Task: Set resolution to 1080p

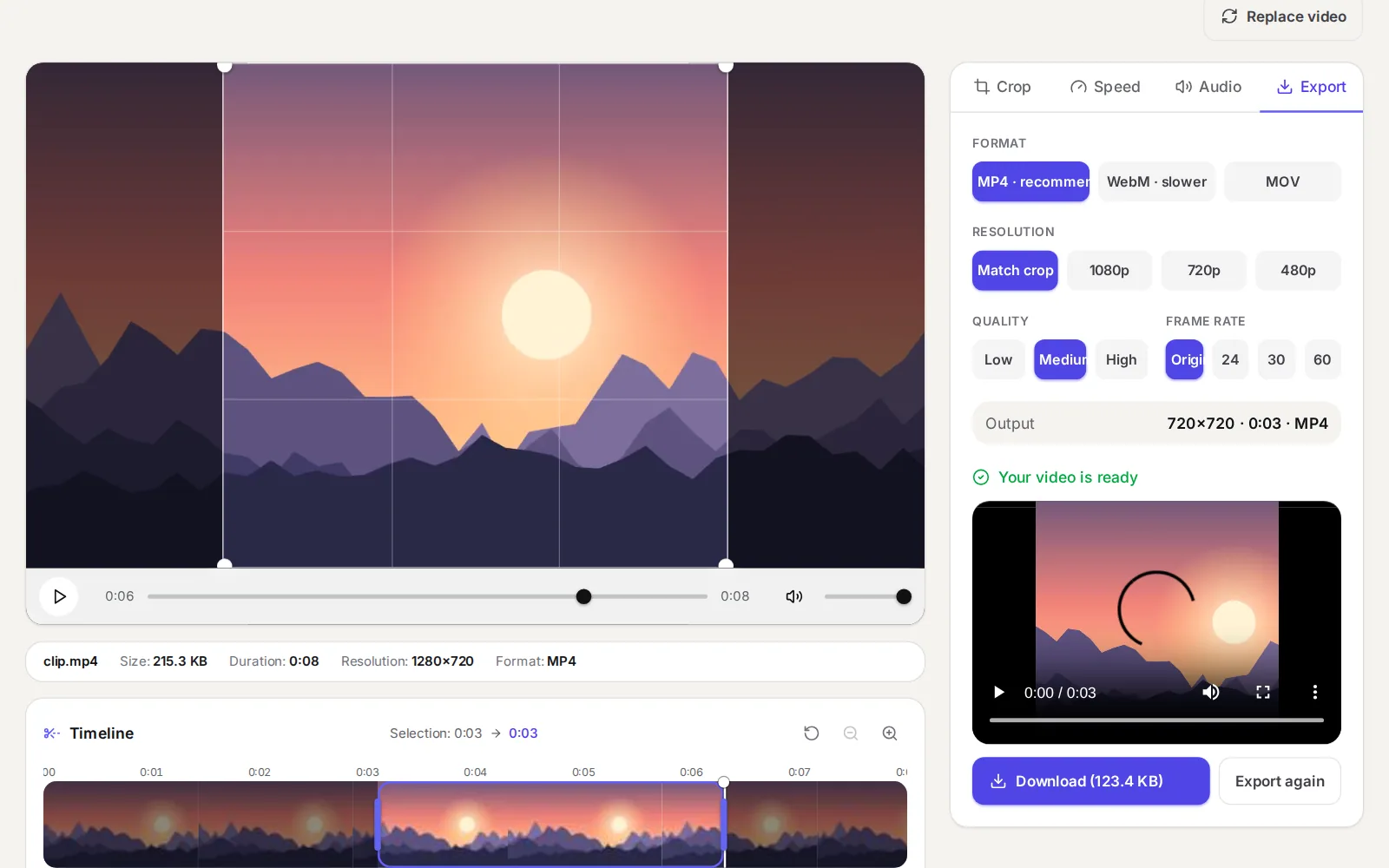Action: tap(1109, 270)
